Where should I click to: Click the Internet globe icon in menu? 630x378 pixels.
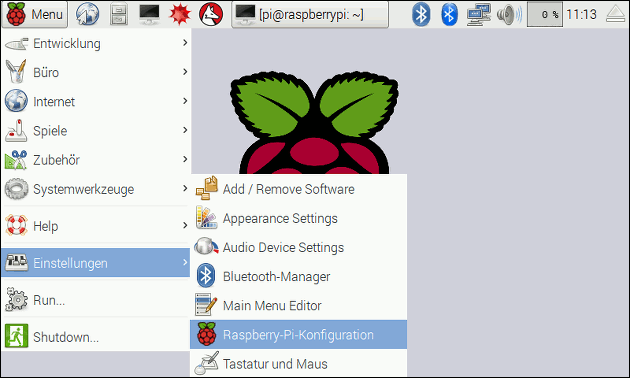[16, 101]
